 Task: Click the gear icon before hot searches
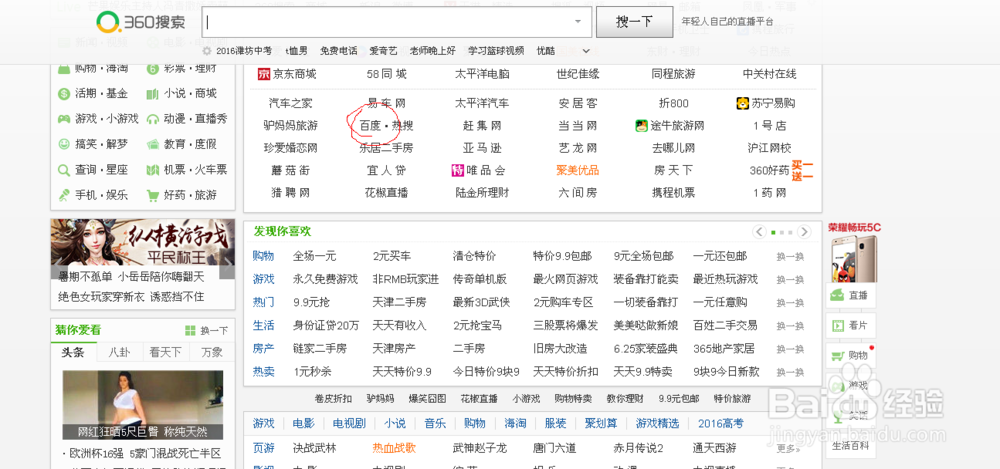[207, 51]
